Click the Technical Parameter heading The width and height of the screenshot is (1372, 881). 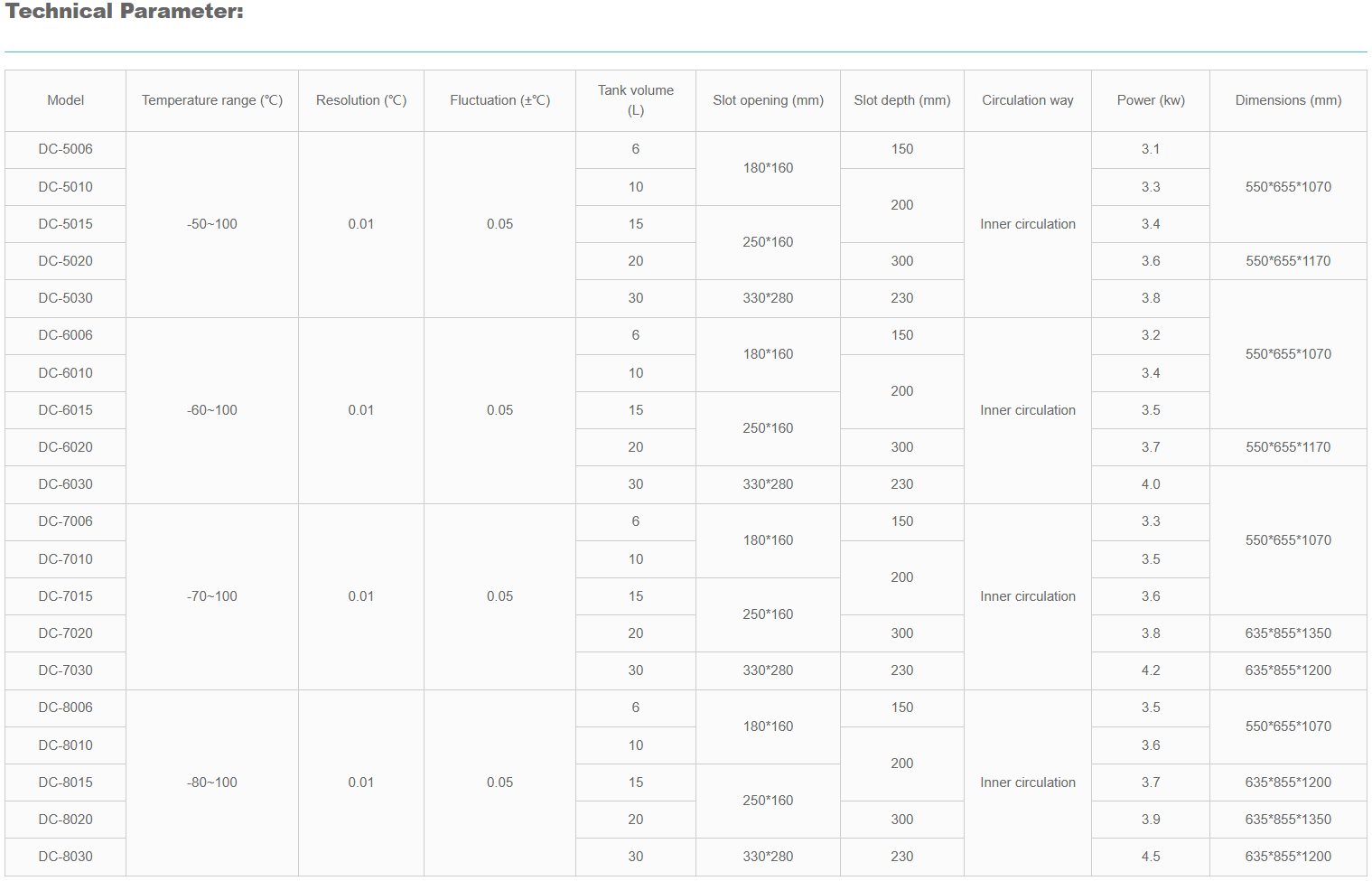[x=125, y=12]
